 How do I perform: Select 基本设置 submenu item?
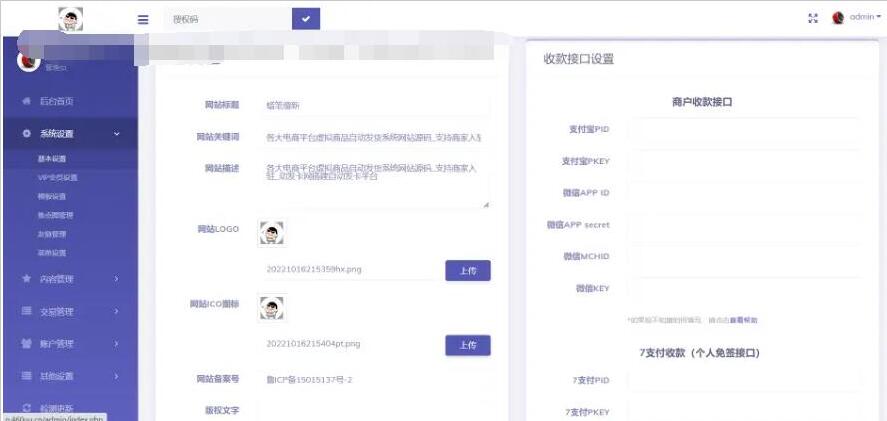(x=52, y=159)
